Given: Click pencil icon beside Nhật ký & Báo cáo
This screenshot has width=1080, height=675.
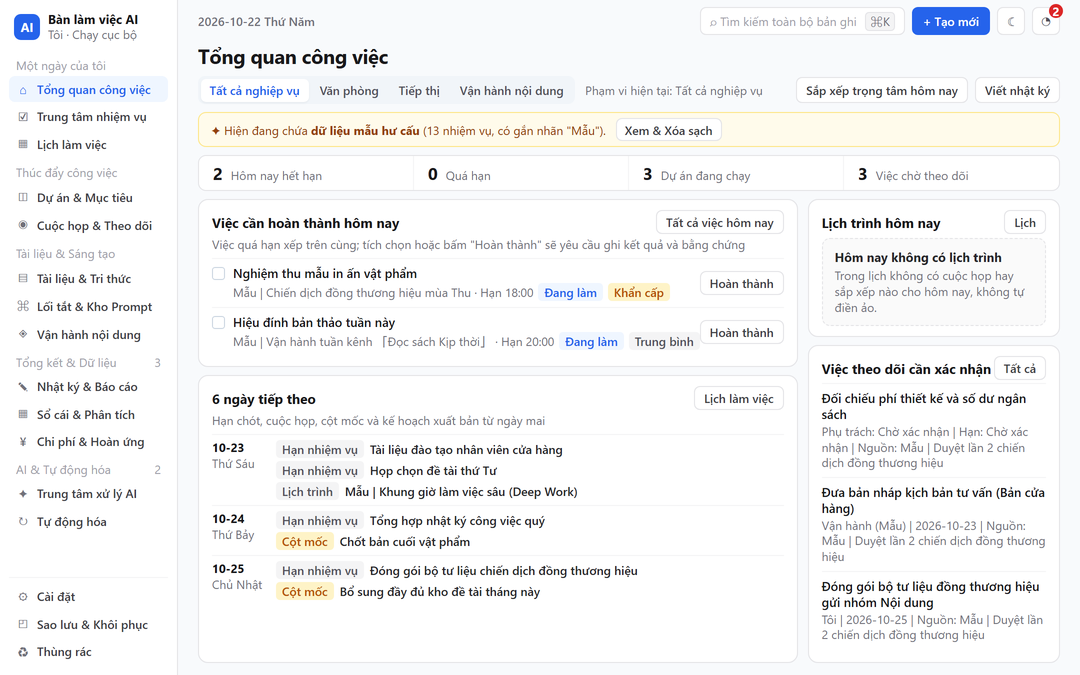Looking at the screenshot, I should click(x=23, y=386).
